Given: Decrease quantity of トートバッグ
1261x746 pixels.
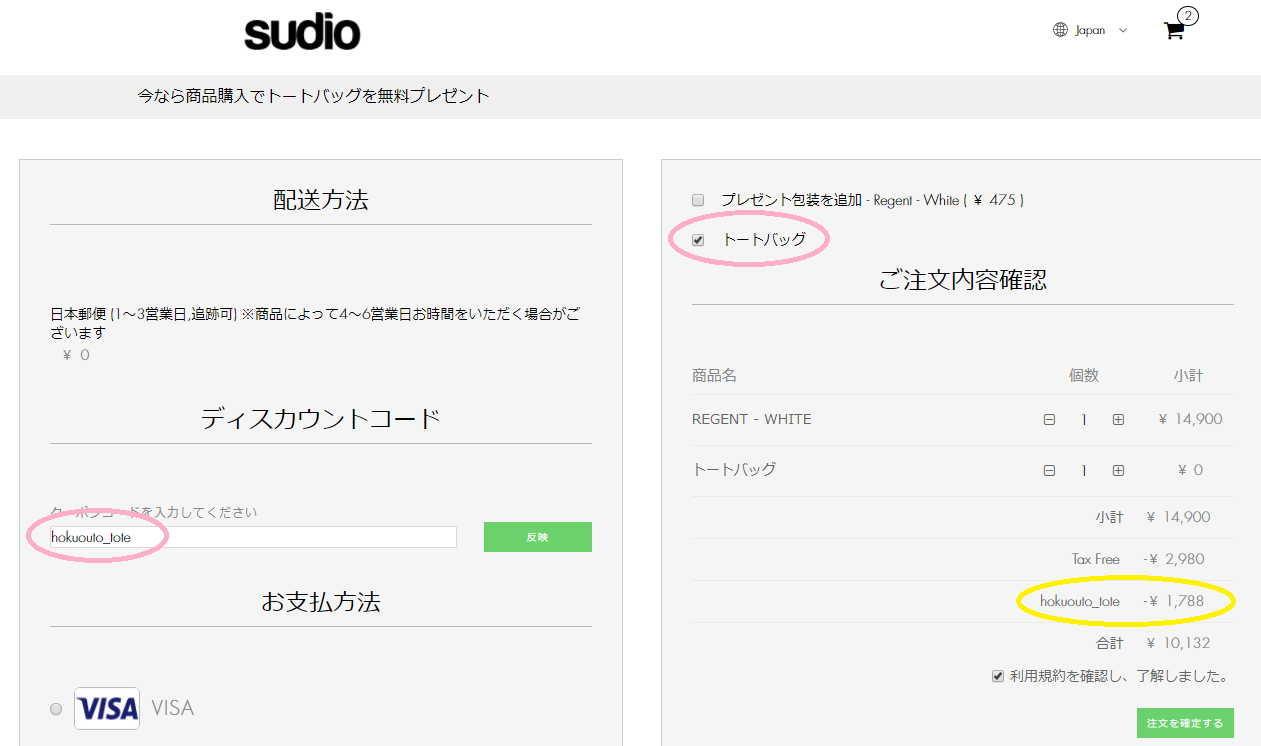Looking at the screenshot, I should pos(1049,471).
